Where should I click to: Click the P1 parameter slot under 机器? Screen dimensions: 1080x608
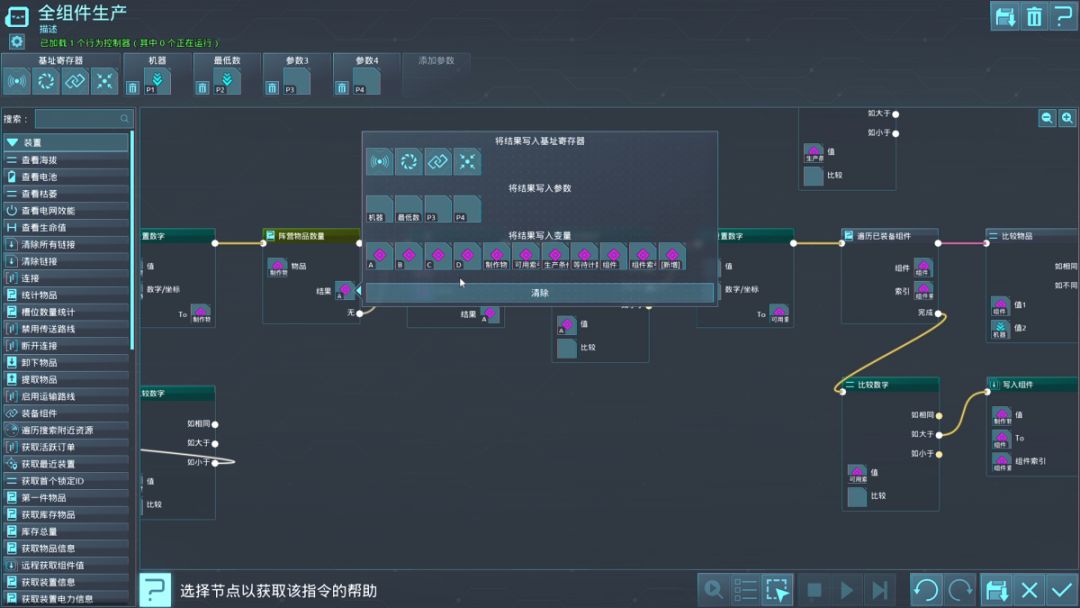click(x=157, y=81)
